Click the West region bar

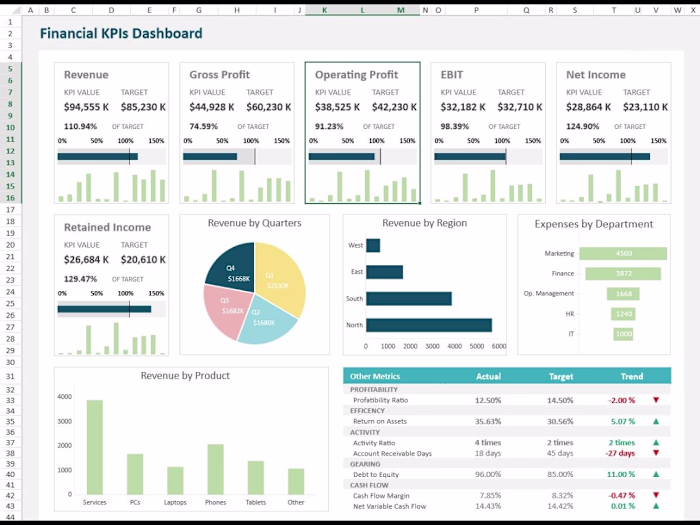[373, 246]
